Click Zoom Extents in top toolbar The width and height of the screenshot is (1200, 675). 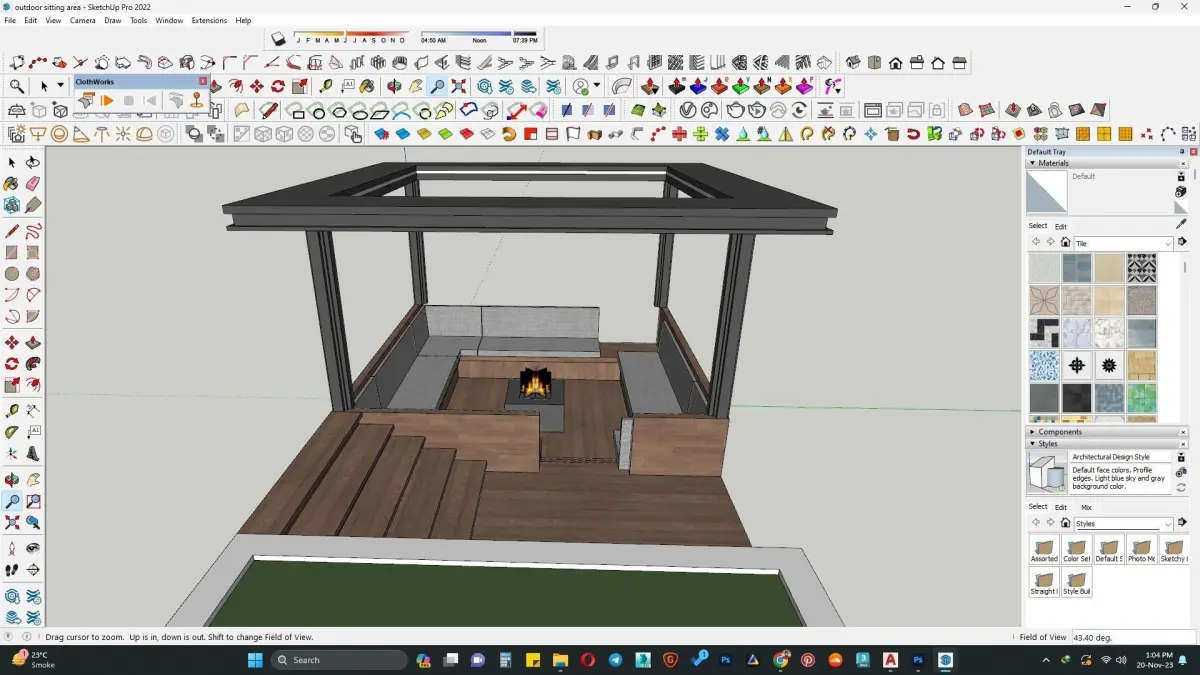pos(459,87)
